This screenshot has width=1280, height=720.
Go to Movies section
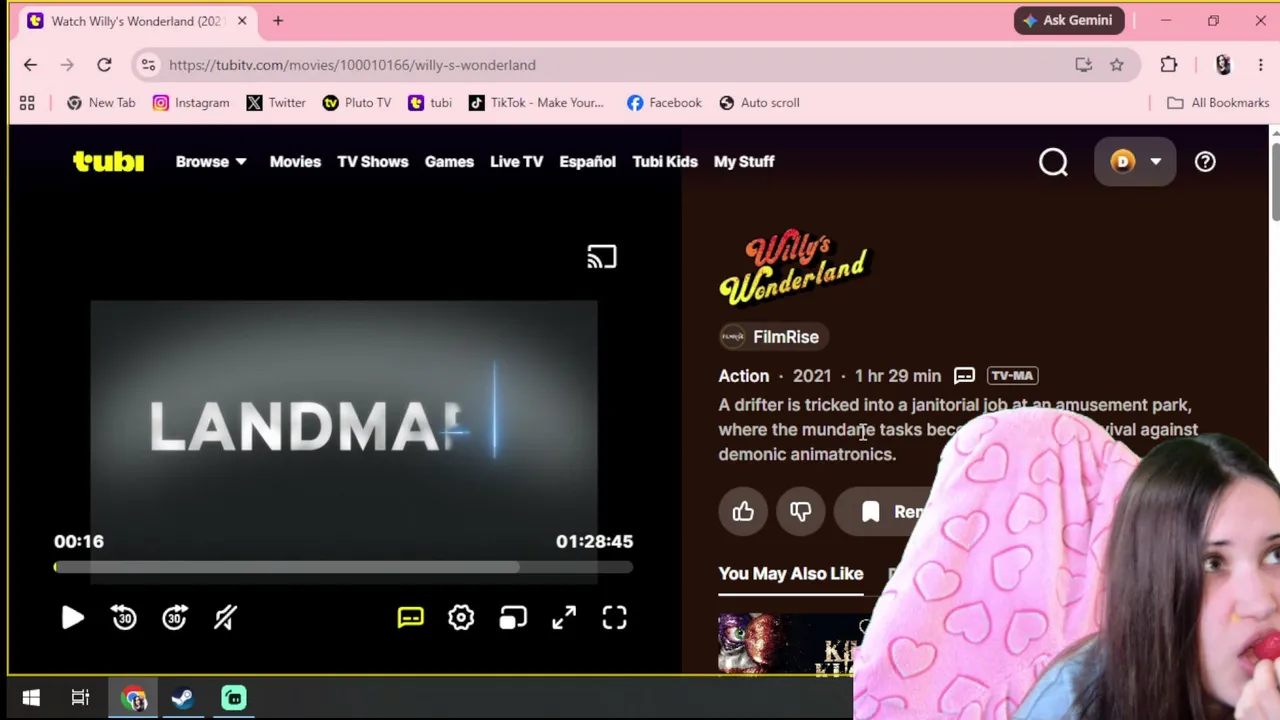point(295,161)
